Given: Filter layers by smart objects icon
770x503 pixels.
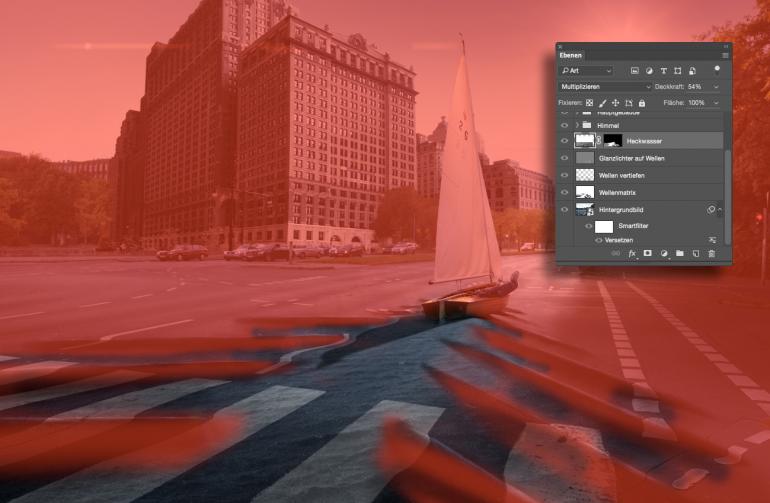Looking at the screenshot, I should pos(692,71).
